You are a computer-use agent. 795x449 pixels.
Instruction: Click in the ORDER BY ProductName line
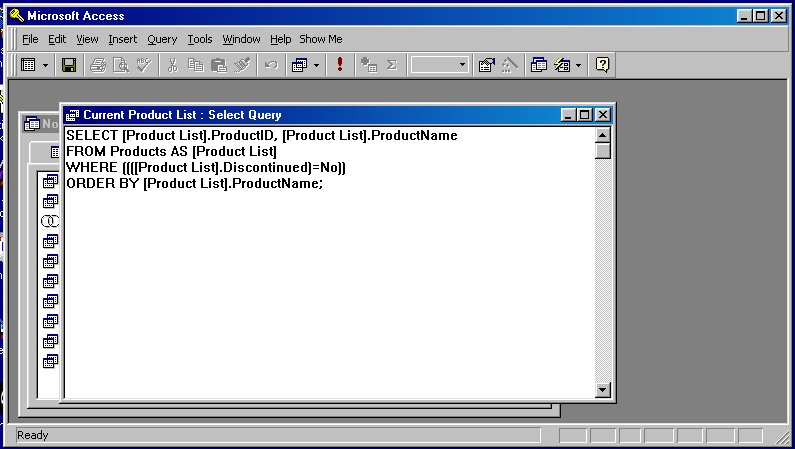195,183
